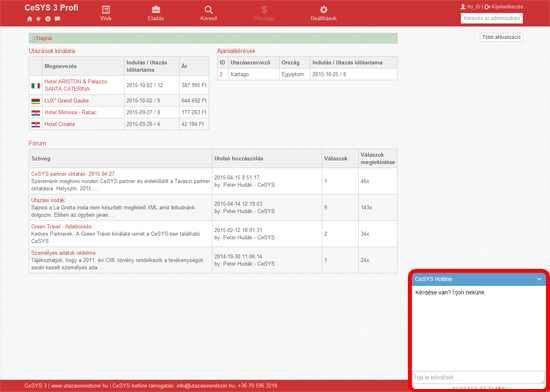Viewport: 550px width, 392px height.
Task: Open the Beállítások menu label
Action: 323,19
